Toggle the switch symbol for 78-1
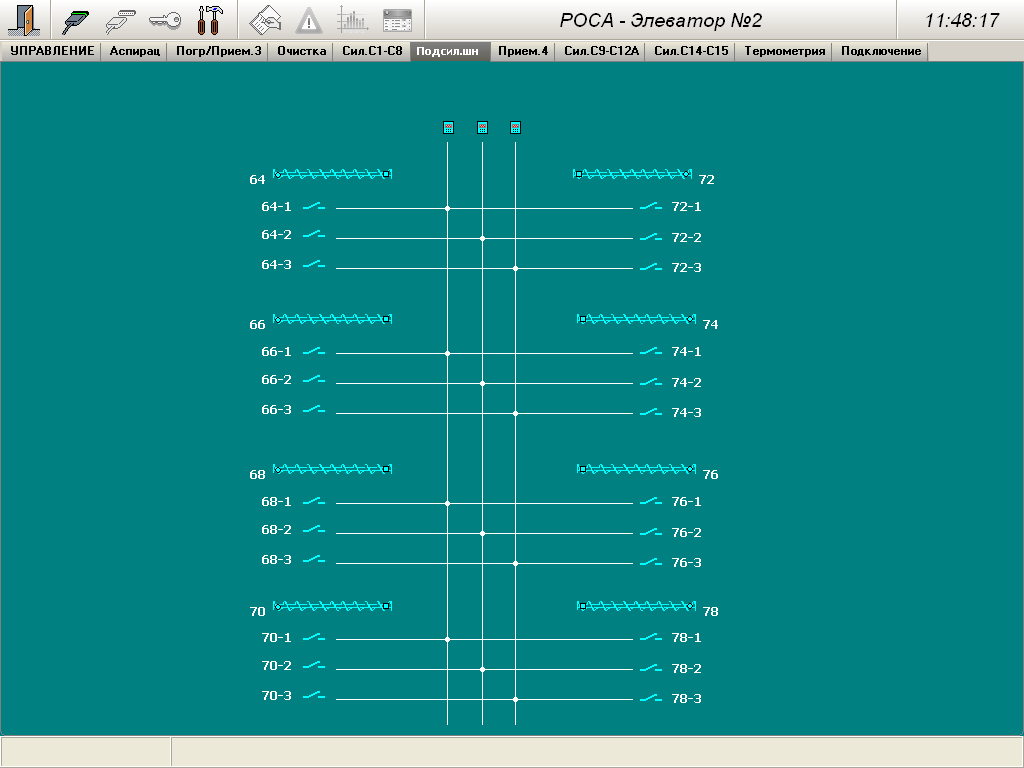Viewport: 1024px width, 768px height. [x=651, y=637]
